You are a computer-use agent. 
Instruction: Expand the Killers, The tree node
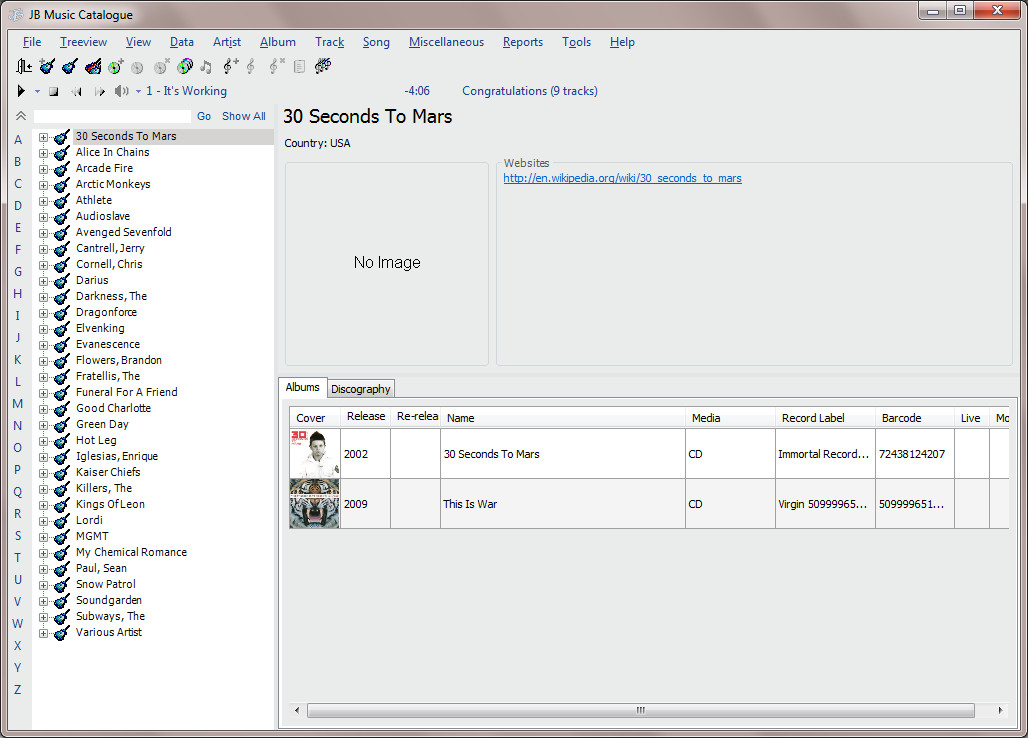tap(43, 489)
